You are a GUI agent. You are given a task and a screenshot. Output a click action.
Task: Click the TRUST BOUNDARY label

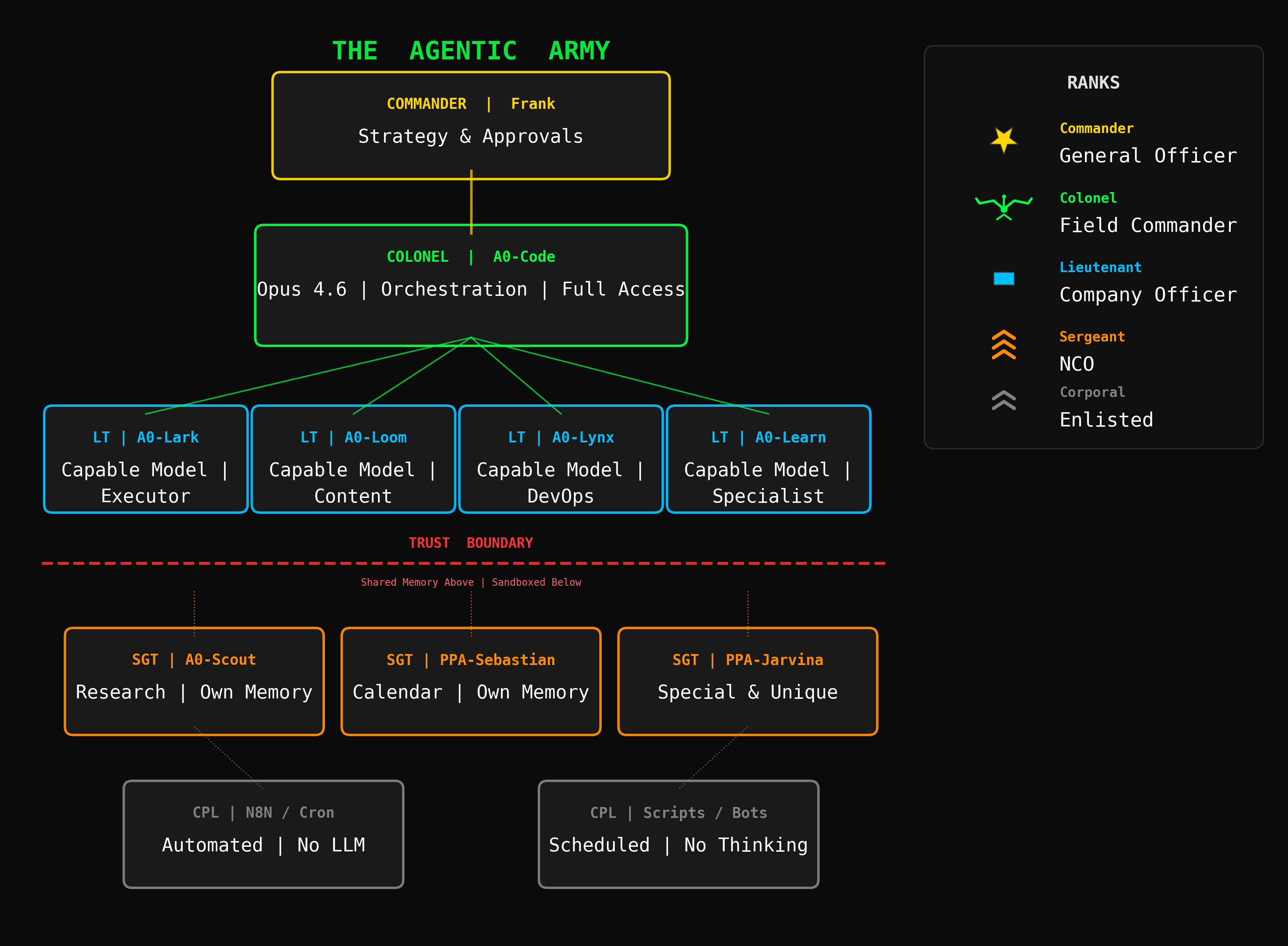tap(470, 543)
